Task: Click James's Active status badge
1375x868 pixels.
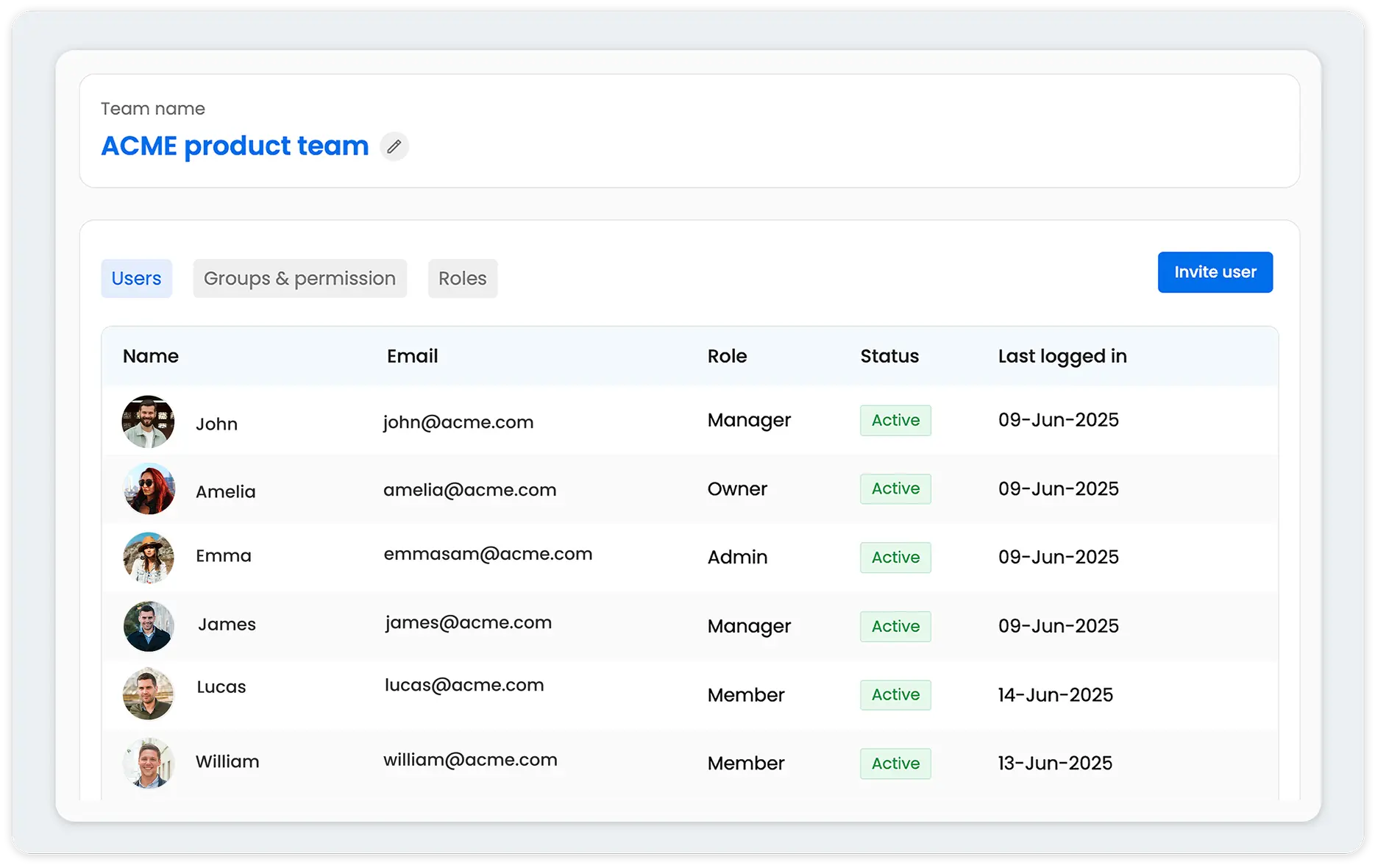Action: [x=895, y=626]
